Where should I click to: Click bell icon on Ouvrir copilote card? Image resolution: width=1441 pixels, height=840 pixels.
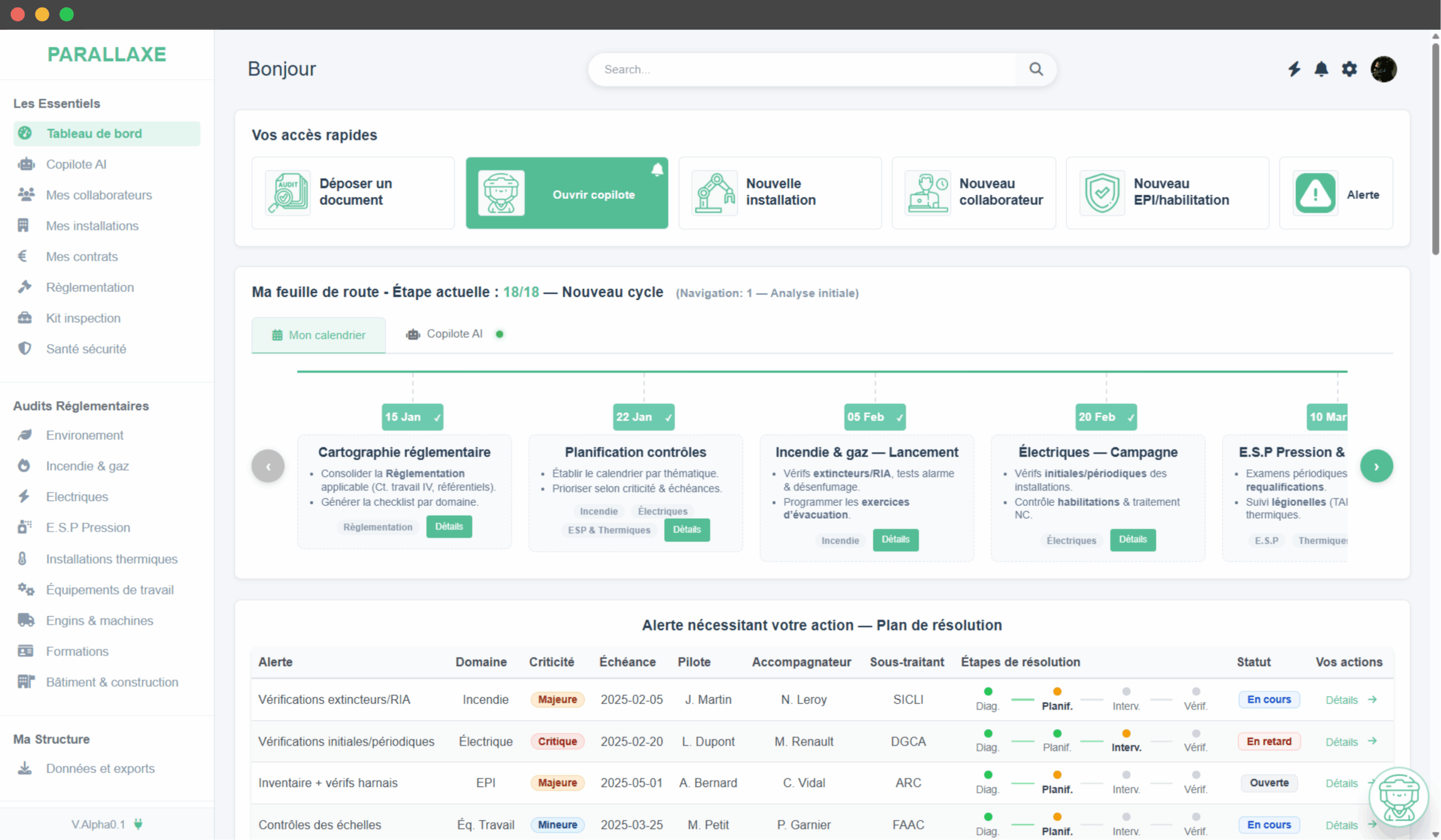pyautogui.click(x=657, y=170)
